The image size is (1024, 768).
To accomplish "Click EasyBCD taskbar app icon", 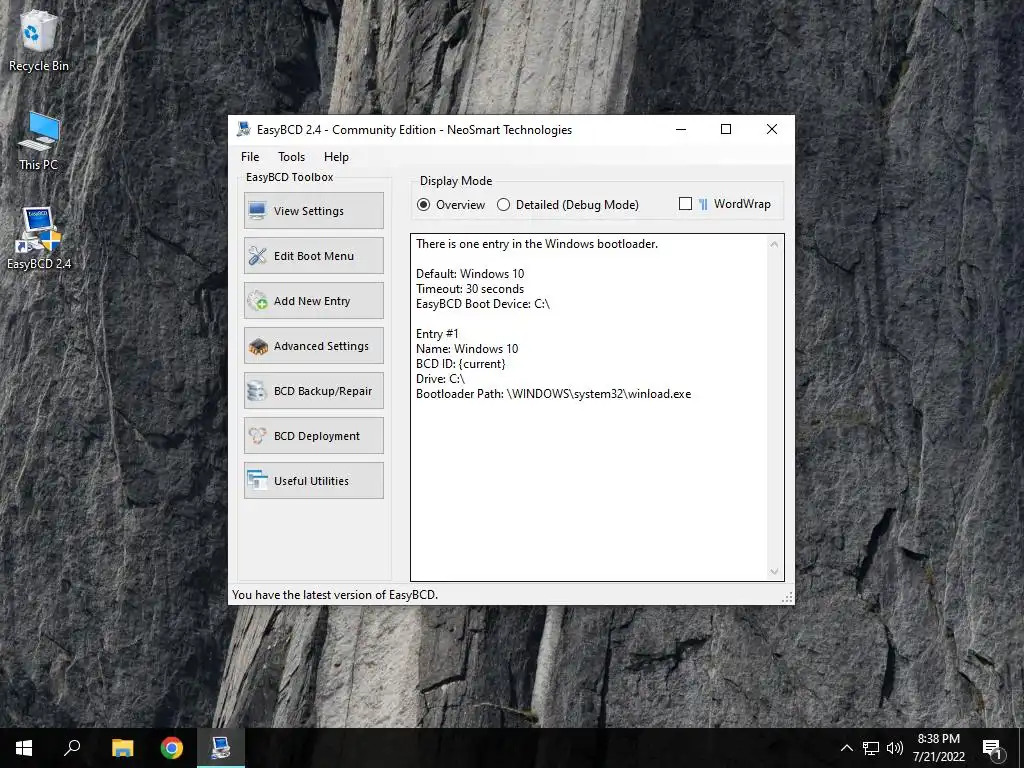I will pos(221,748).
